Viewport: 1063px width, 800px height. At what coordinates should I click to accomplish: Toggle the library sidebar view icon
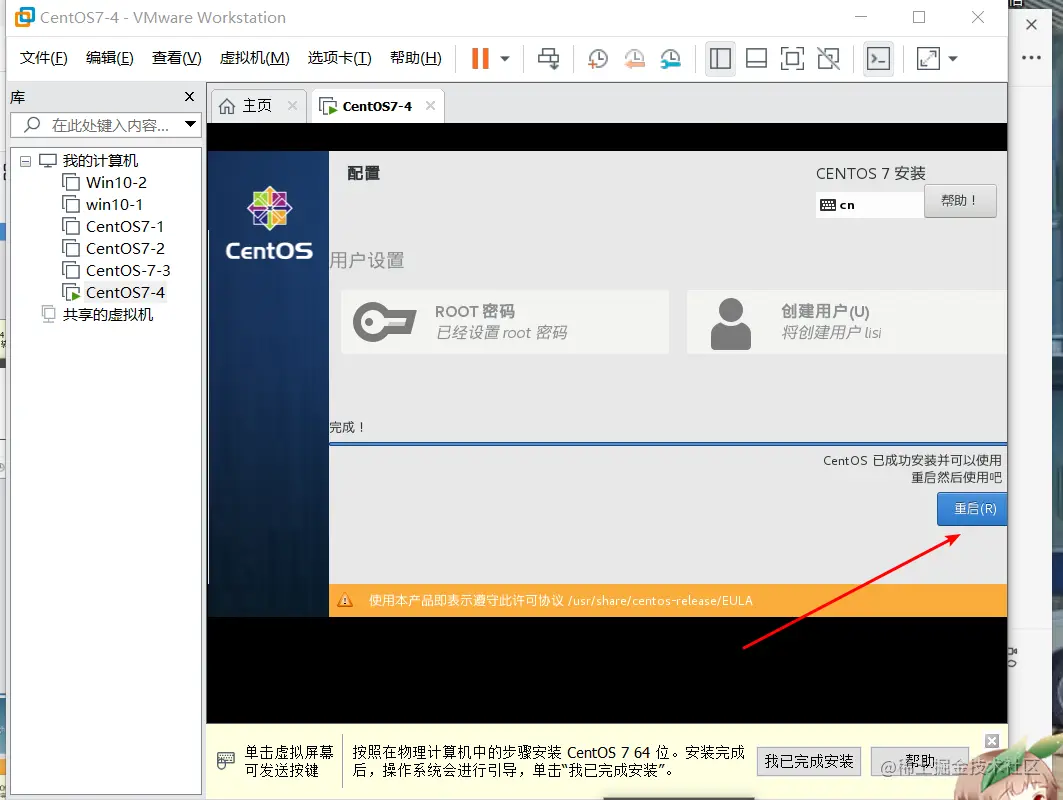pos(720,59)
